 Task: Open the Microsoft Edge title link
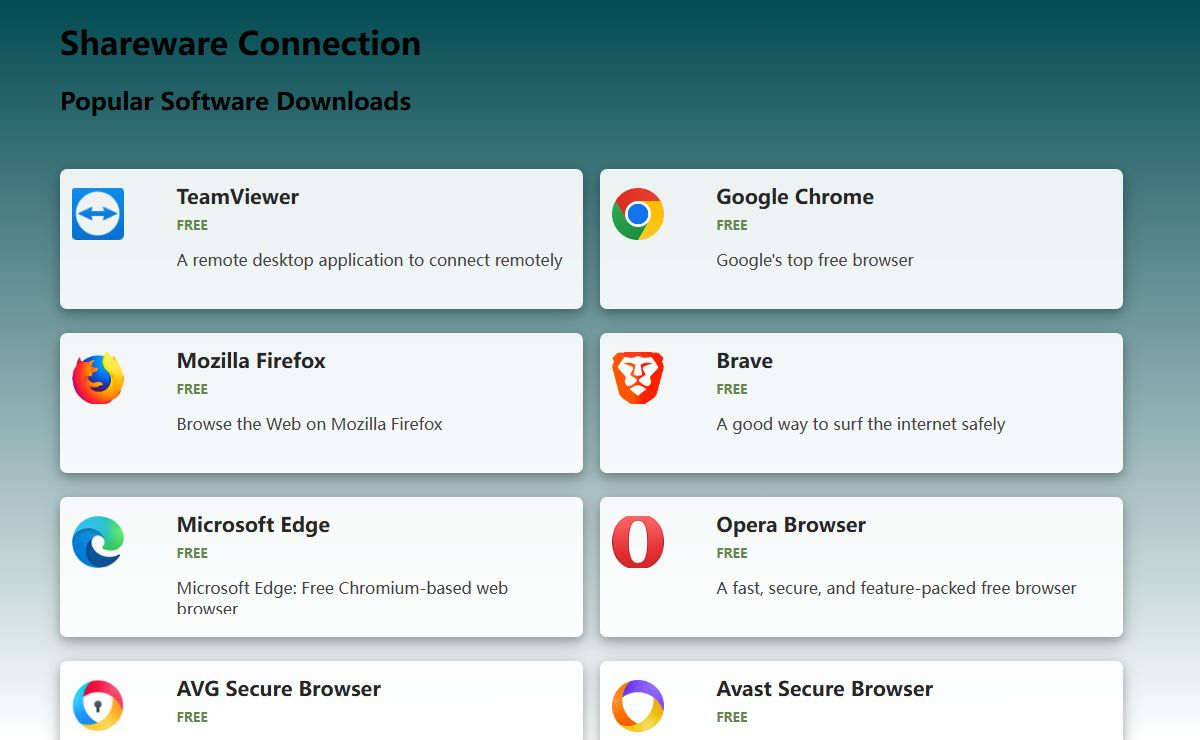point(253,525)
